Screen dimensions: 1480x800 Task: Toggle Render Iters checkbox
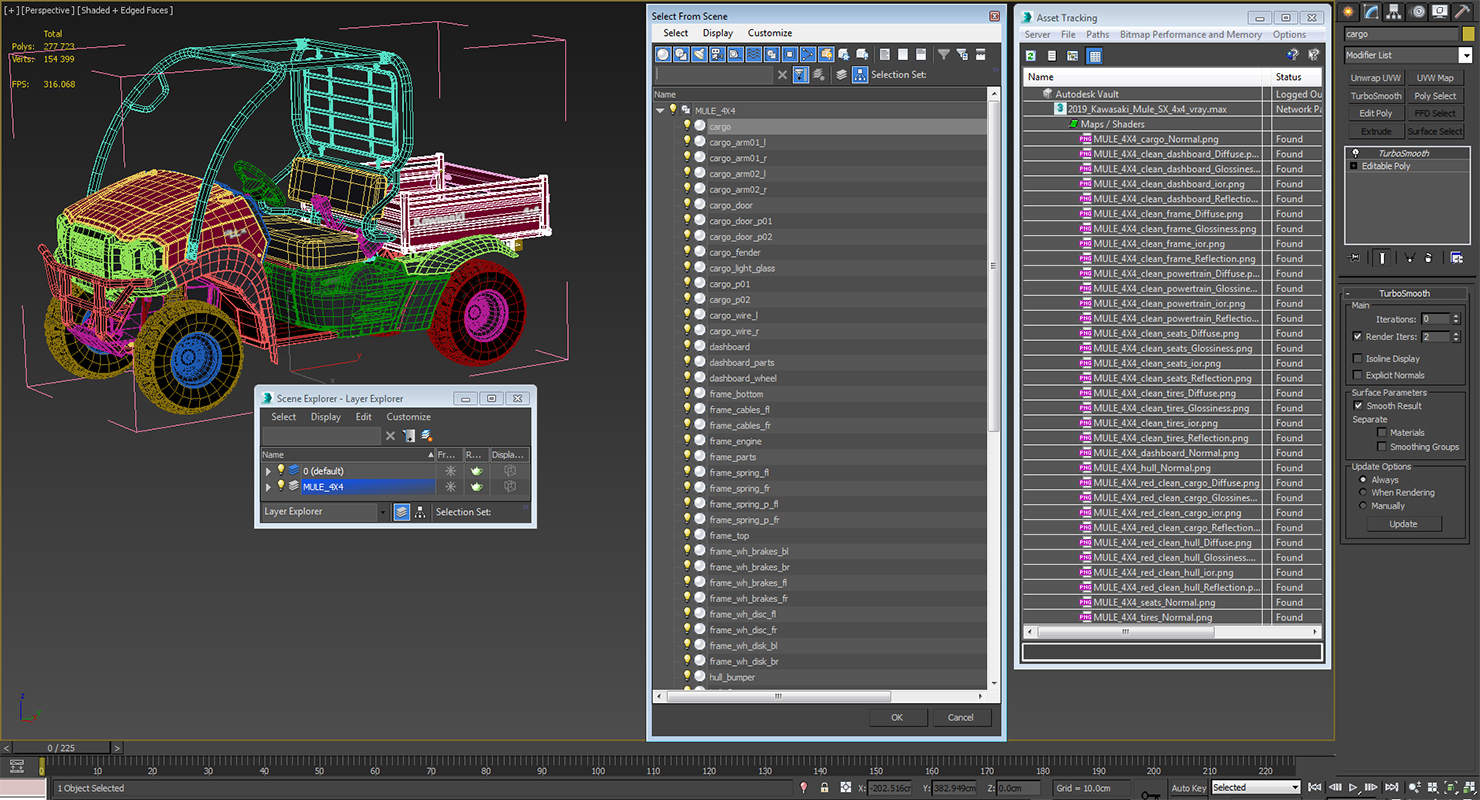pyautogui.click(x=1357, y=337)
